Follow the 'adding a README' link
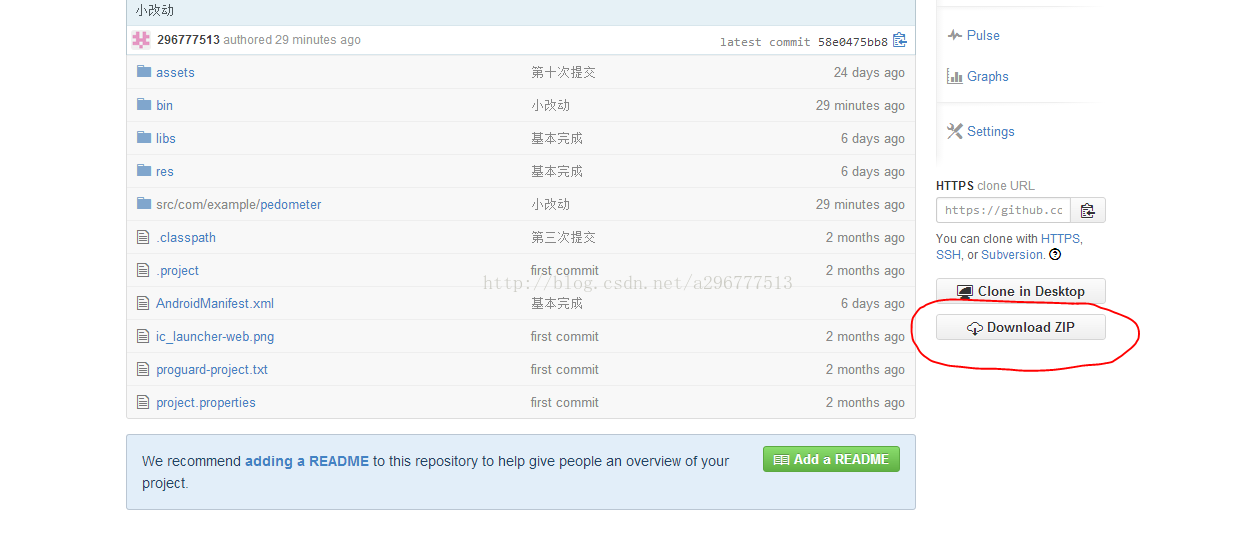The width and height of the screenshot is (1259, 545). tap(307, 461)
